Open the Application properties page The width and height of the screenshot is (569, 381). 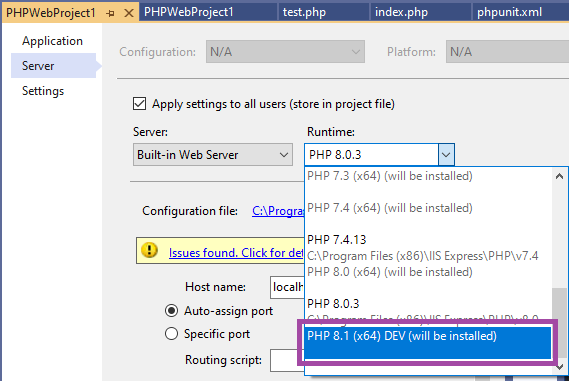(x=53, y=41)
